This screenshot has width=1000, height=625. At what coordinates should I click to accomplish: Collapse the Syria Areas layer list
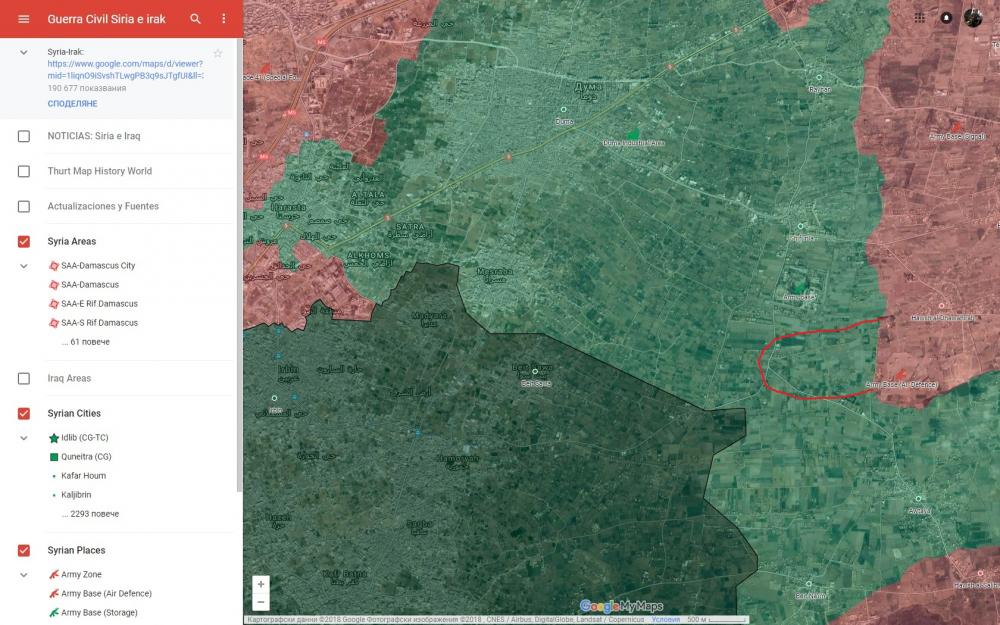click(x=24, y=266)
